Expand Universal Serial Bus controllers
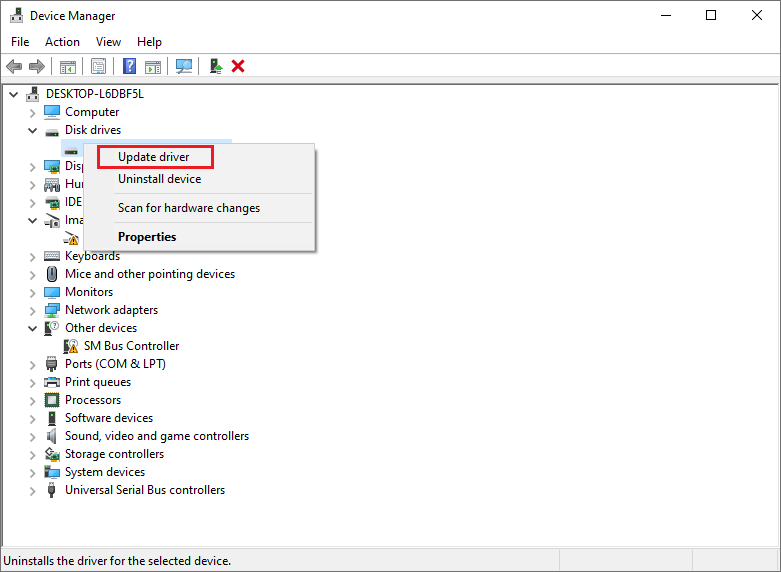 [x=32, y=491]
